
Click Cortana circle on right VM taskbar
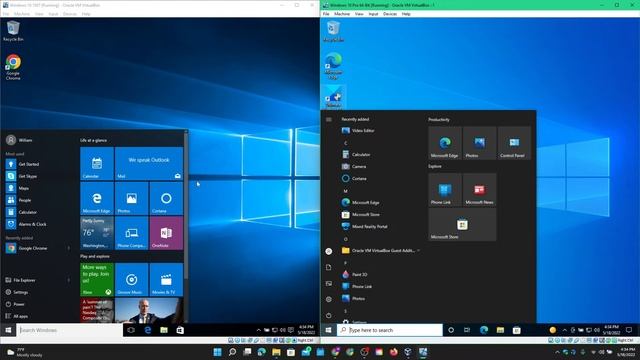click(451, 330)
